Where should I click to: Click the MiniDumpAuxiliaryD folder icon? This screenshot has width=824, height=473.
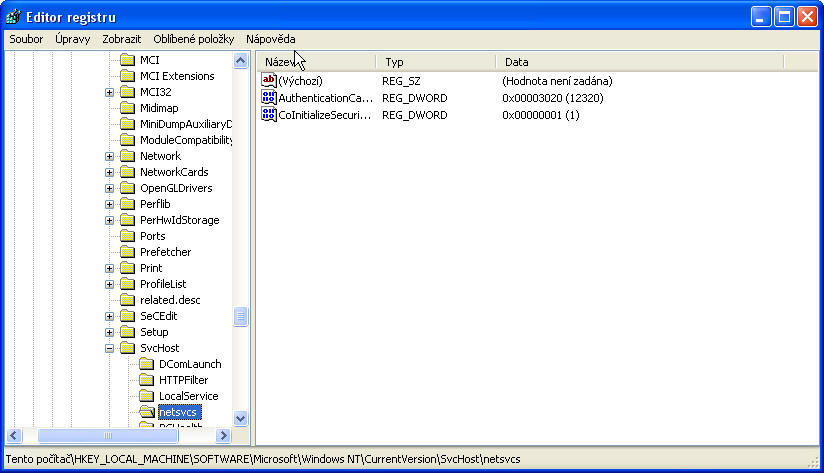(x=127, y=124)
